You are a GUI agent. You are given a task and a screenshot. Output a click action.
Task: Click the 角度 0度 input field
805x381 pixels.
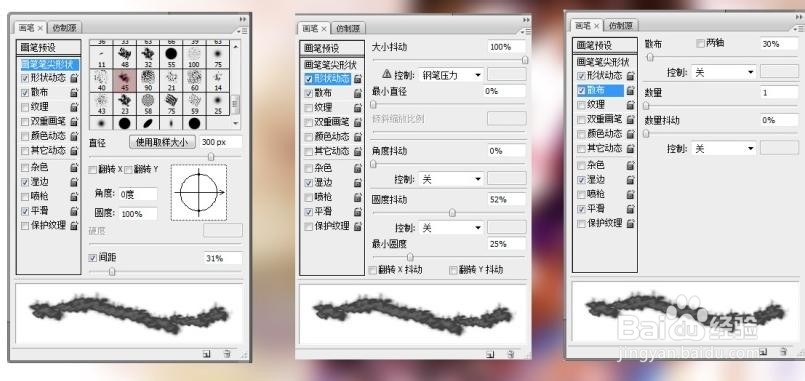tap(138, 195)
